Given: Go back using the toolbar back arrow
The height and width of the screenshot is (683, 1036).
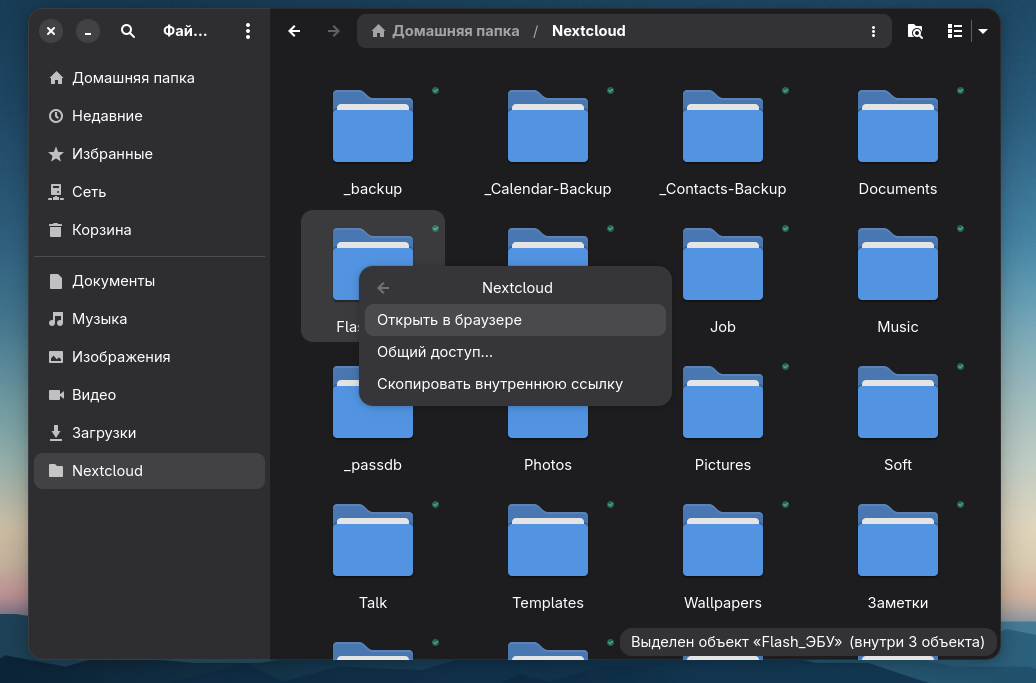Looking at the screenshot, I should pyautogui.click(x=294, y=31).
